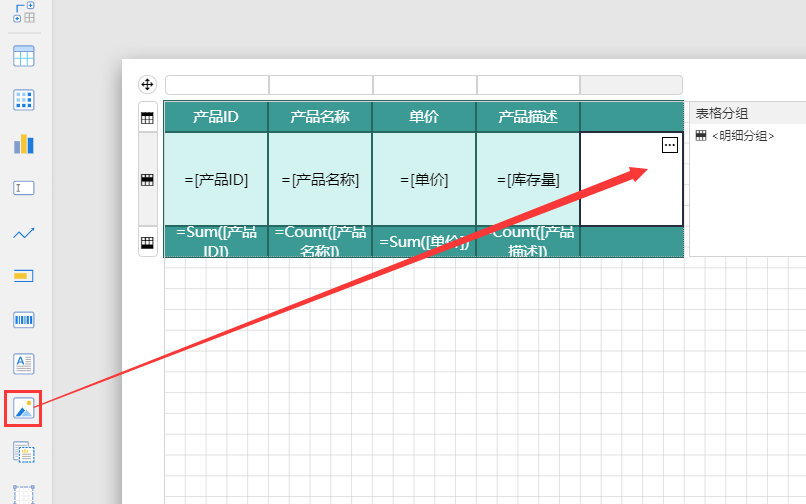806x504 pixels.
Task: Select the 产品ID header cell
Action: [216, 117]
